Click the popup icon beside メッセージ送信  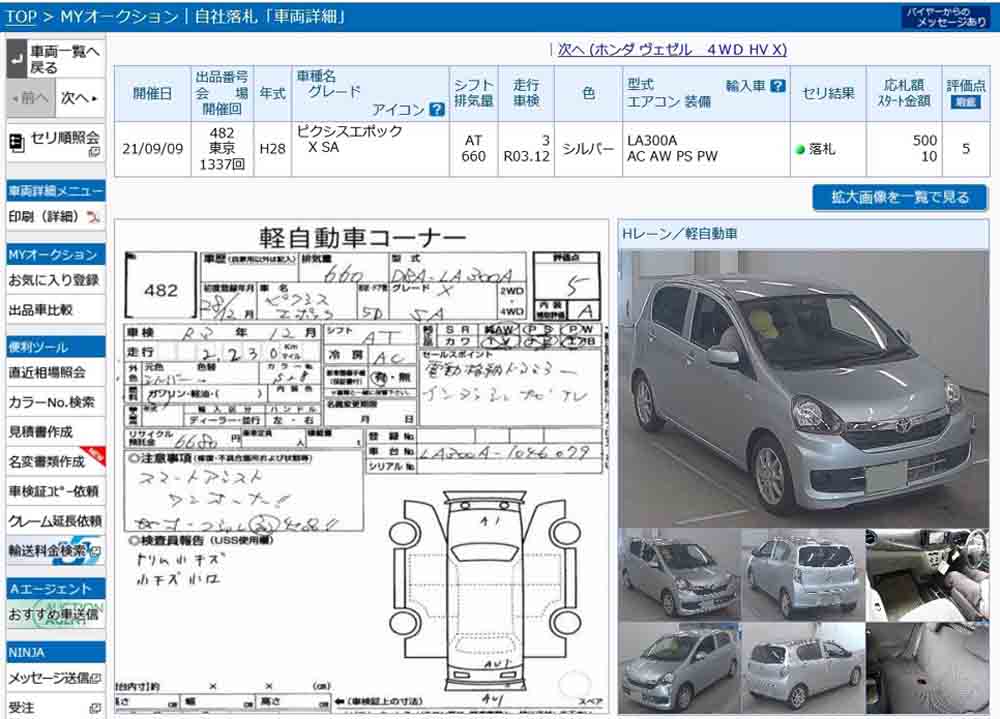[96, 678]
